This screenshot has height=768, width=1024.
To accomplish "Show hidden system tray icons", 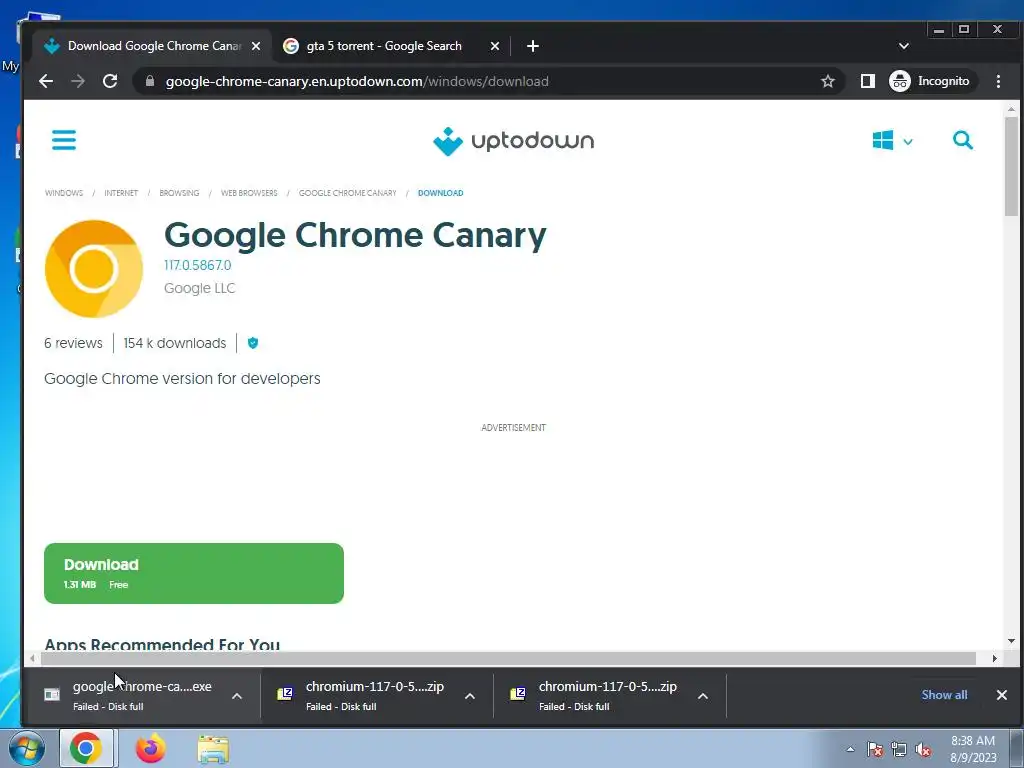I will 850,749.
